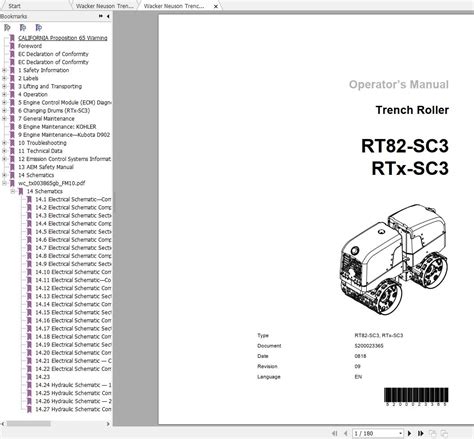Screen dimensions: 474x439
Task: Click bookmark icon beside Foreword
Action: 12,46
